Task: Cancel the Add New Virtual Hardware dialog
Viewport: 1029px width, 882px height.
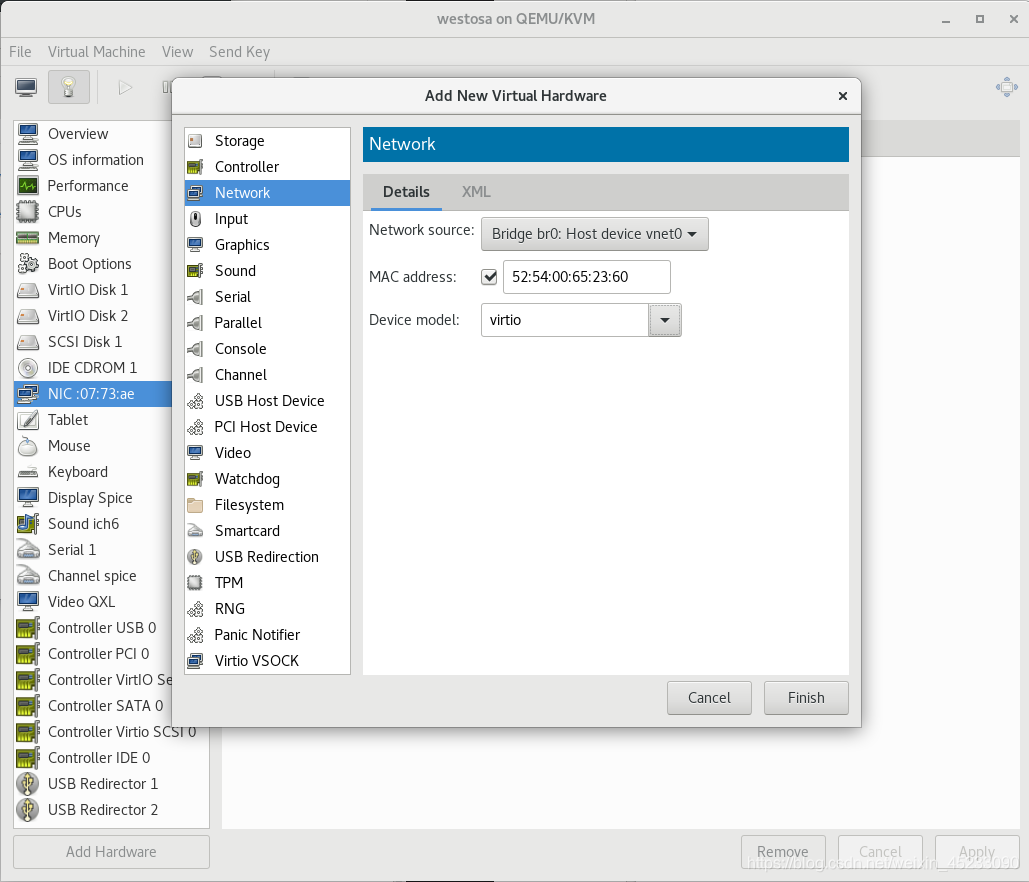Action: [709, 698]
